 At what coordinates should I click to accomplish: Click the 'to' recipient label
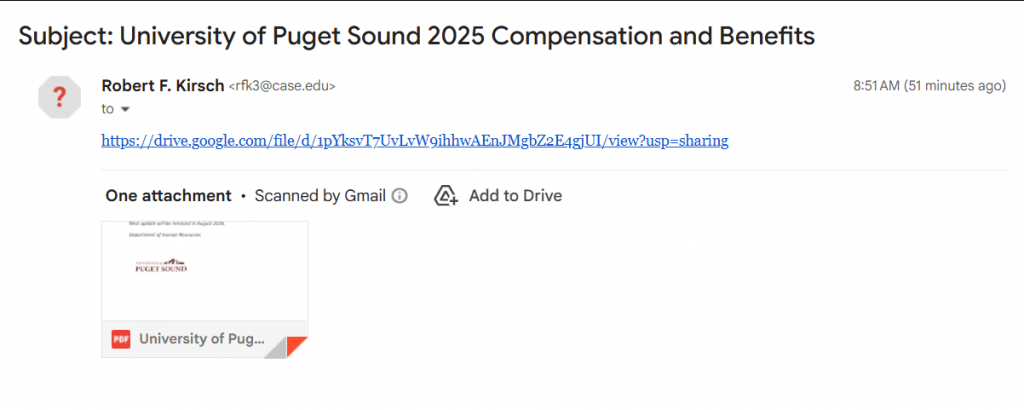[x=108, y=109]
